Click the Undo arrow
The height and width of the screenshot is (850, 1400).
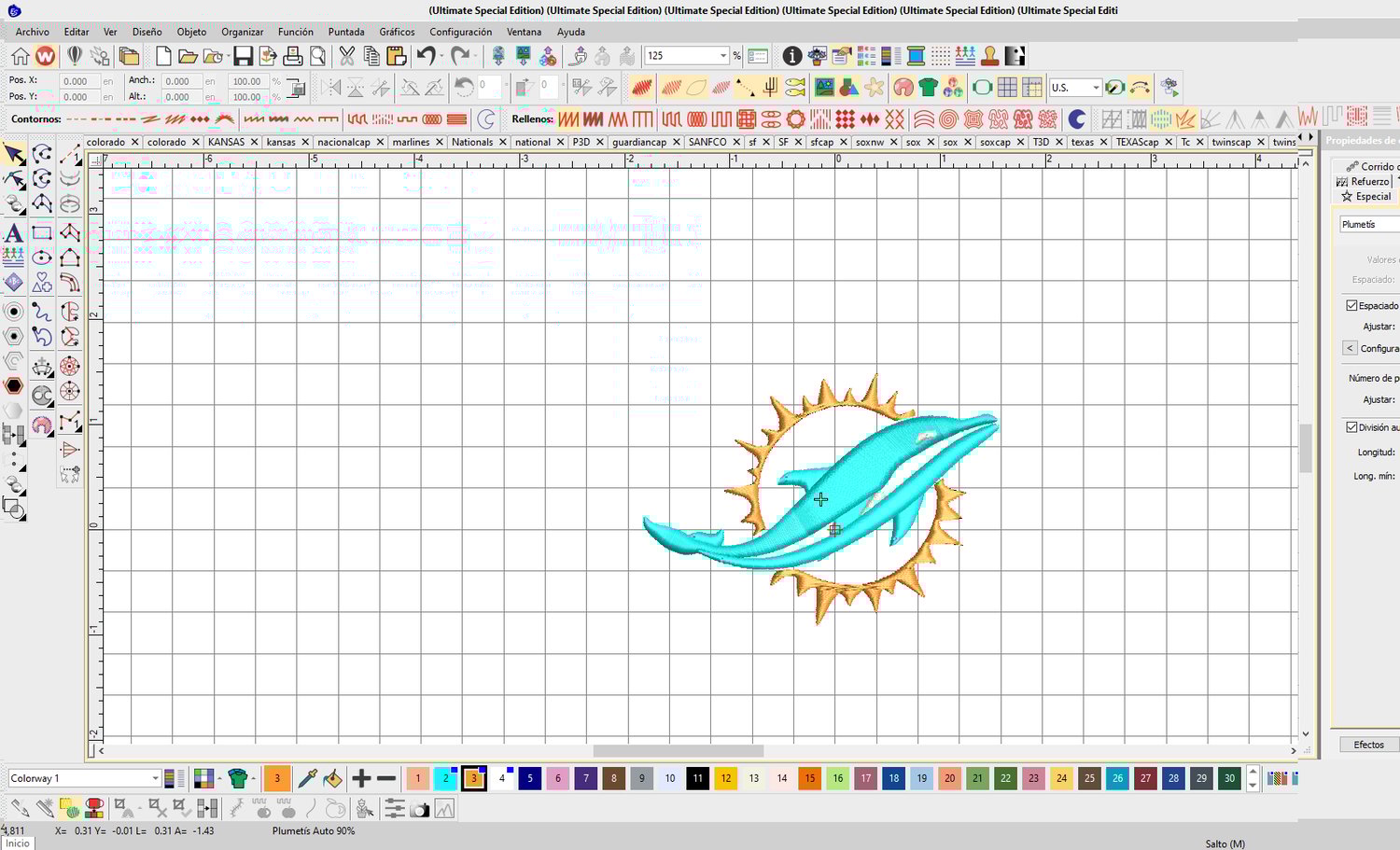tap(427, 57)
